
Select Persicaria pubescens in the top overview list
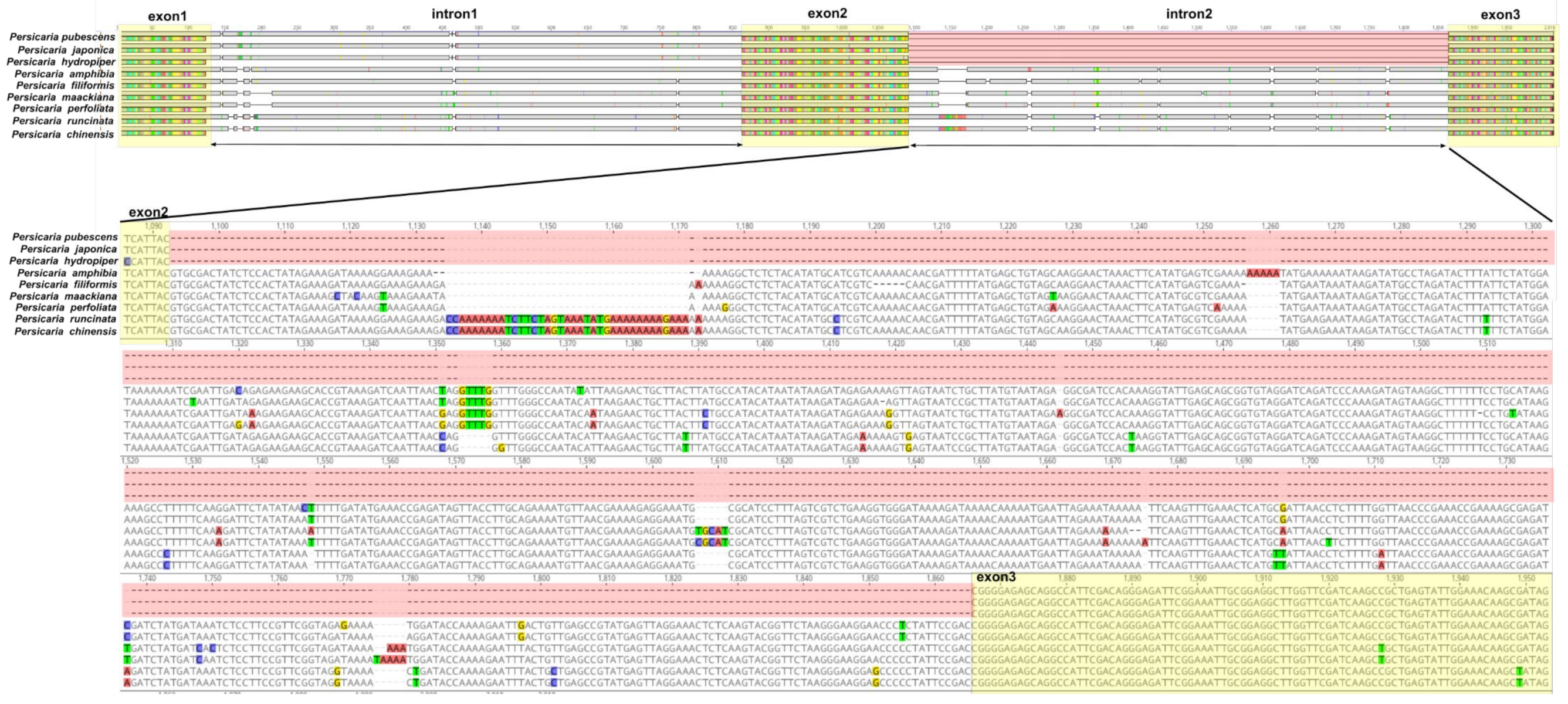click(x=62, y=37)
